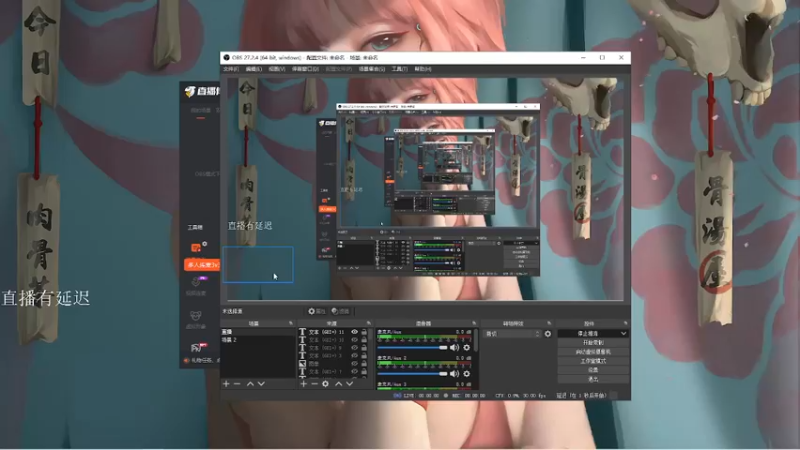Move the scene up in the Scenes list

point(250,384)
